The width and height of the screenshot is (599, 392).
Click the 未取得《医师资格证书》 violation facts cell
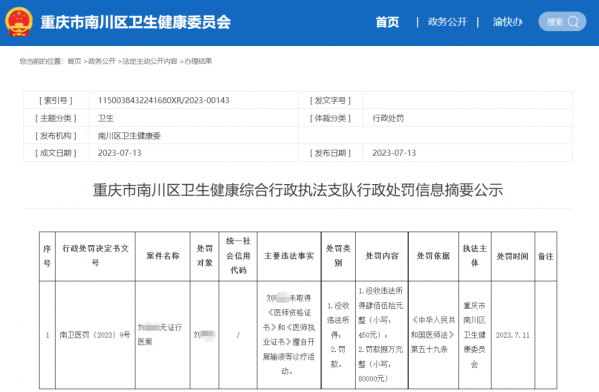289,335
